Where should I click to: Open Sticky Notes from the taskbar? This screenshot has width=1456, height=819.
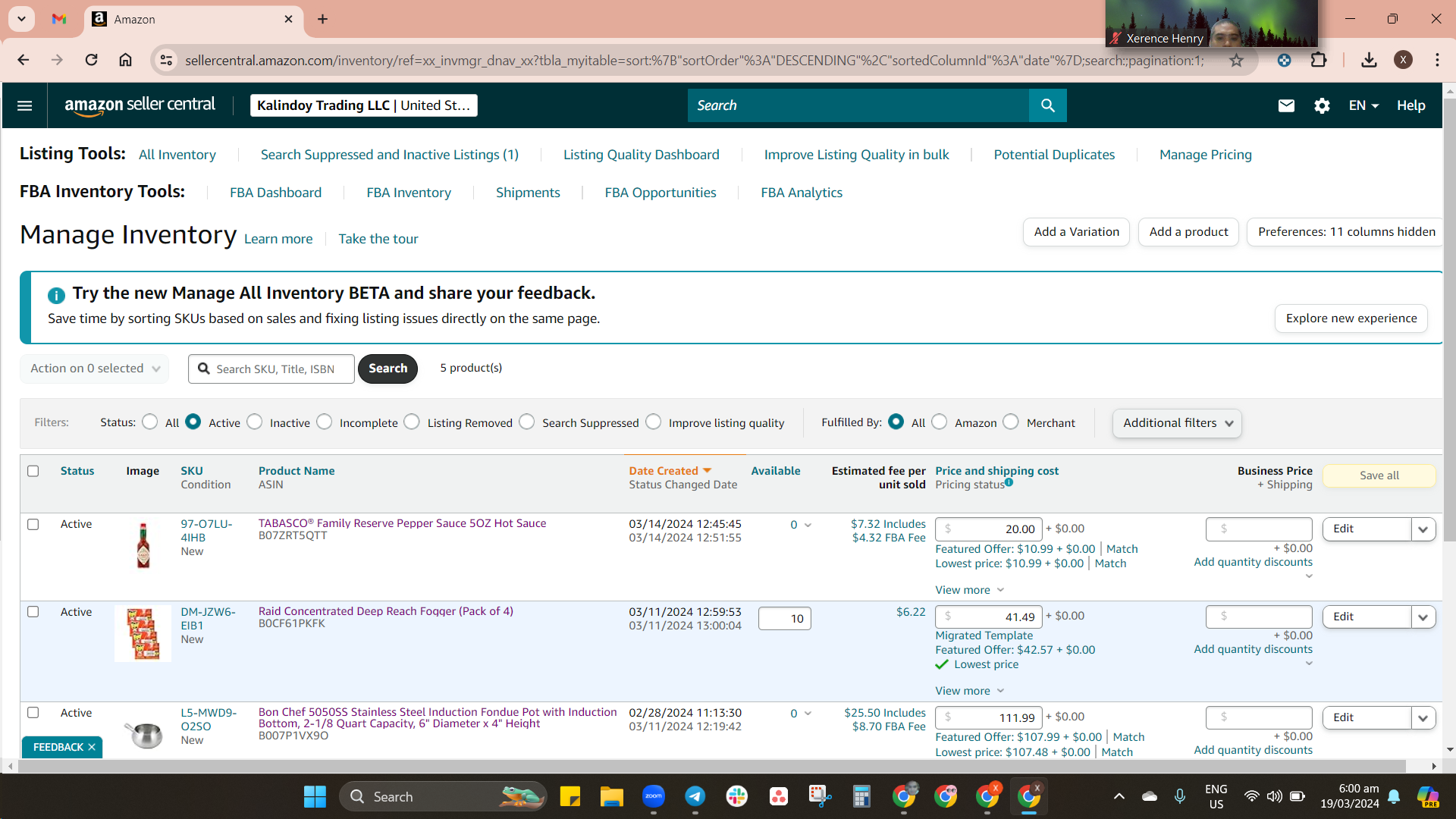click(x=570, y=796)
